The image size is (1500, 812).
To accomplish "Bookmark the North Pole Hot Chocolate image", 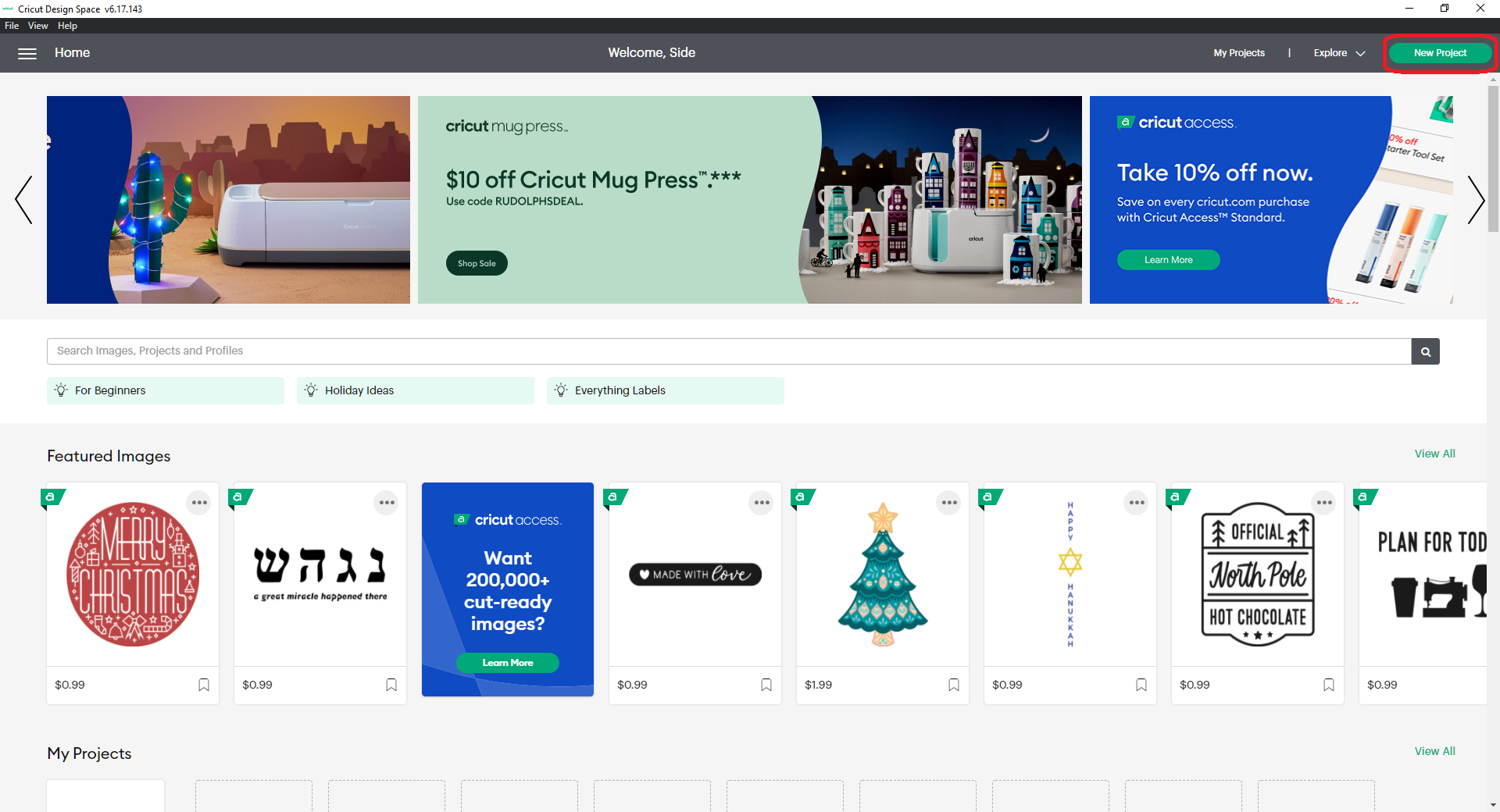I will pyautogui.click(x=1329, y=685).
